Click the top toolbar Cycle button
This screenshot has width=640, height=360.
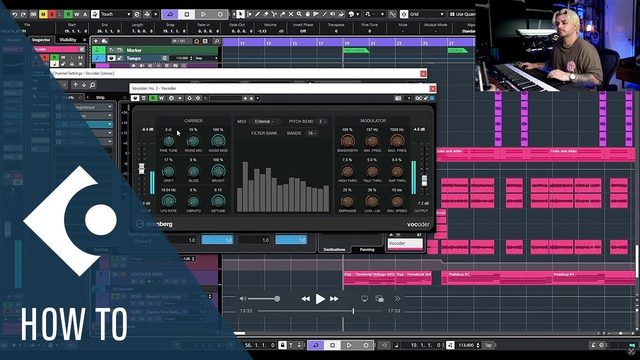click(170, 14)
